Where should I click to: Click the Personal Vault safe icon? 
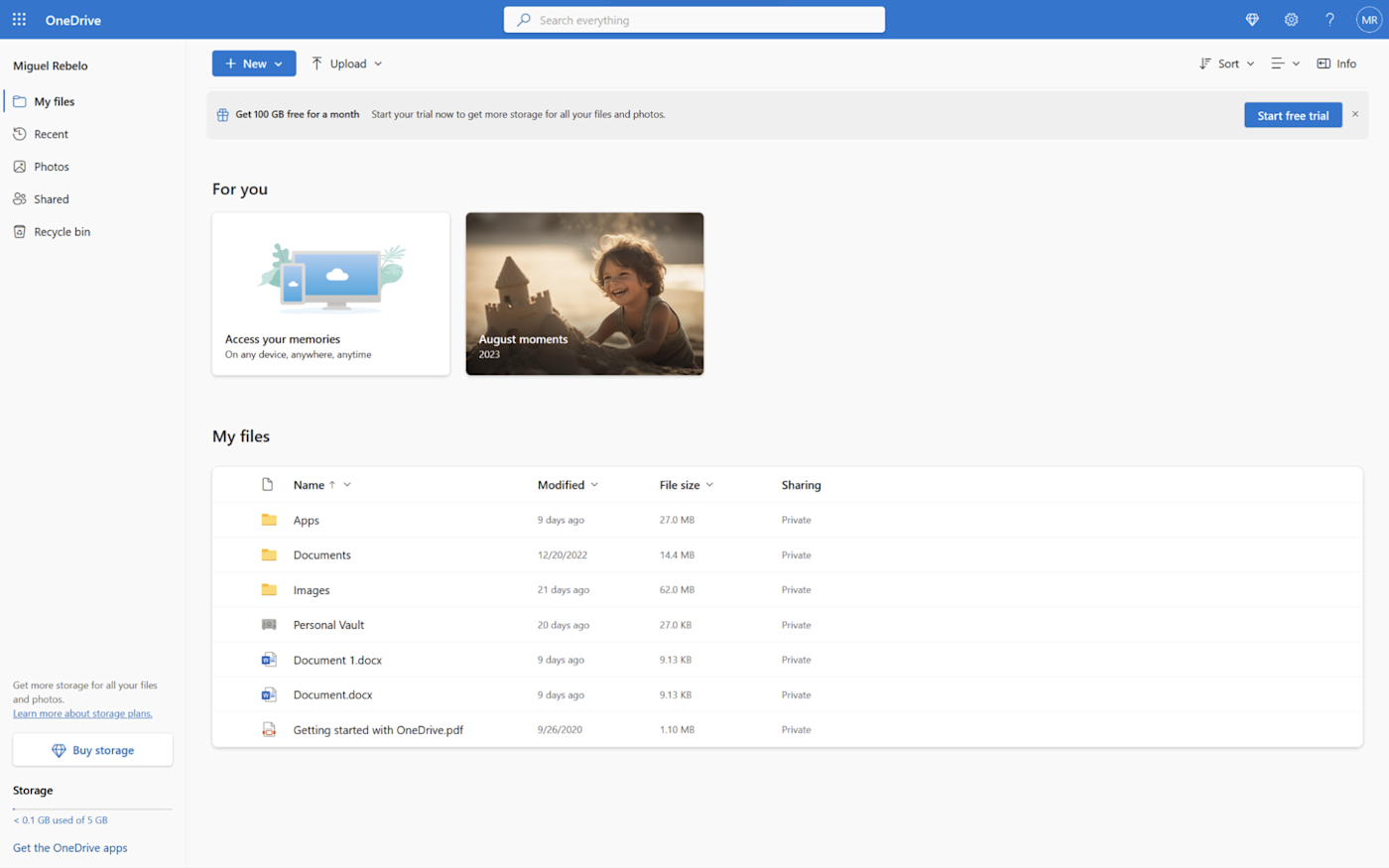269,625
